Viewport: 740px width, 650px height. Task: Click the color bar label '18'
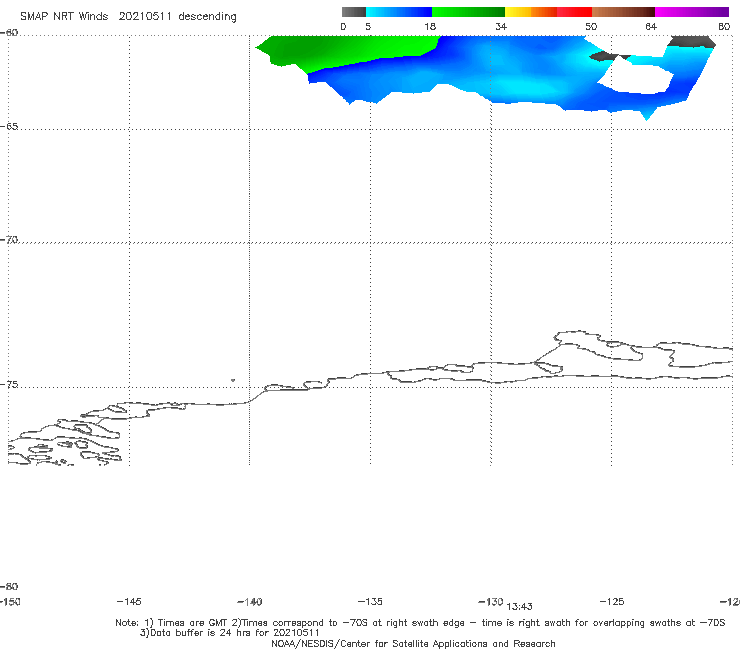(x=430, y=27)
